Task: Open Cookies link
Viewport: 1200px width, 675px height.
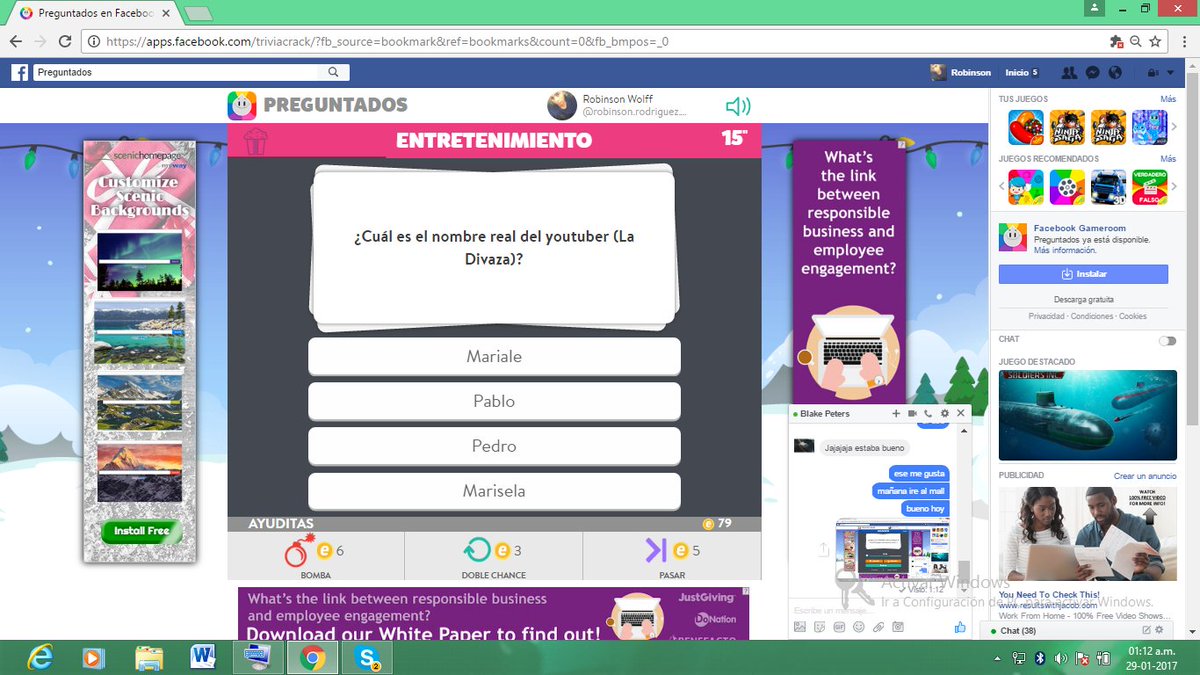Action: 1133,316
